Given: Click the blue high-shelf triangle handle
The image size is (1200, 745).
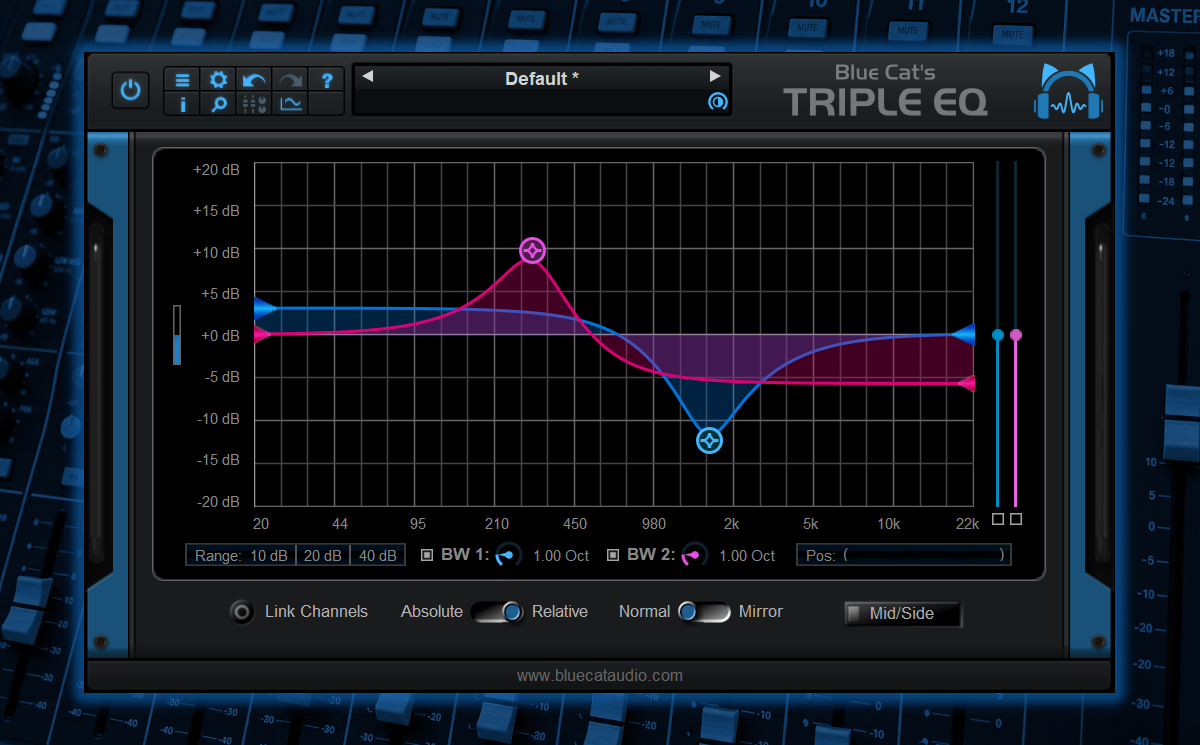Looking at the screenshot, I should coord(964,335).
